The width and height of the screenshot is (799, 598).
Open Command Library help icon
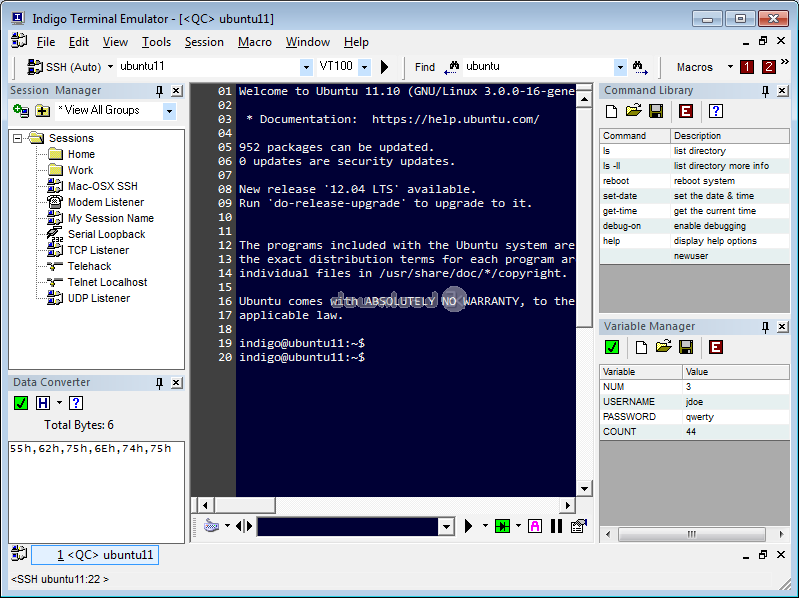click(715, 111)
